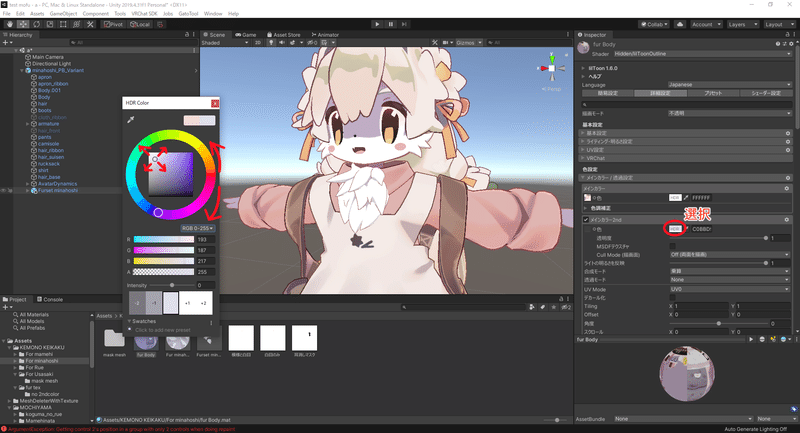
Task: Expand the lilToon 1.6.0 foldout
Action: click(583, 68)
